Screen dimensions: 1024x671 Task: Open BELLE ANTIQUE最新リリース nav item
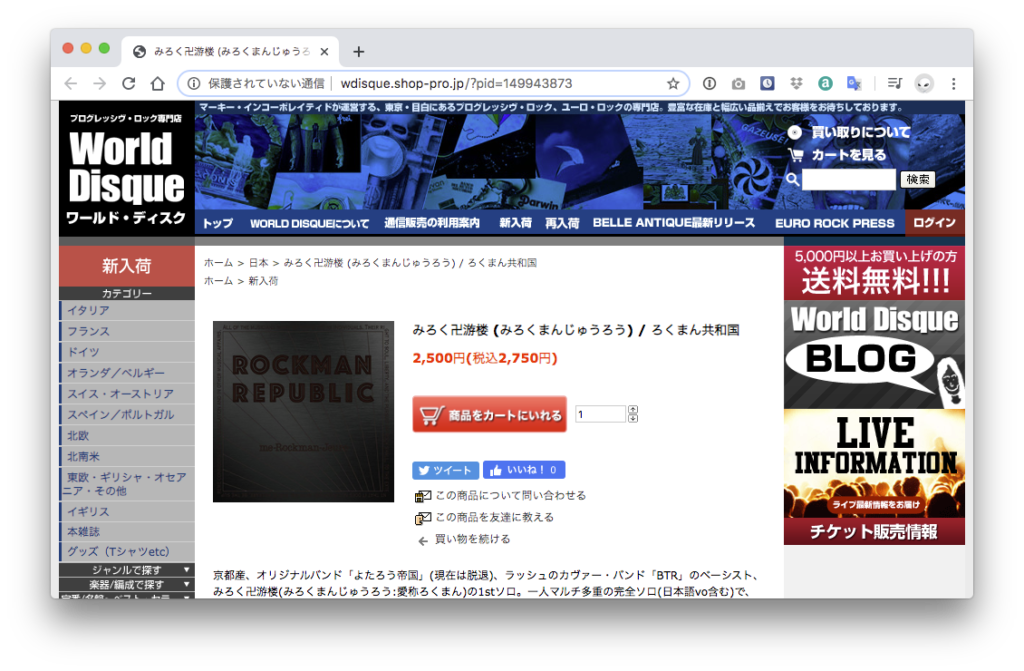(x=674, y=223)
